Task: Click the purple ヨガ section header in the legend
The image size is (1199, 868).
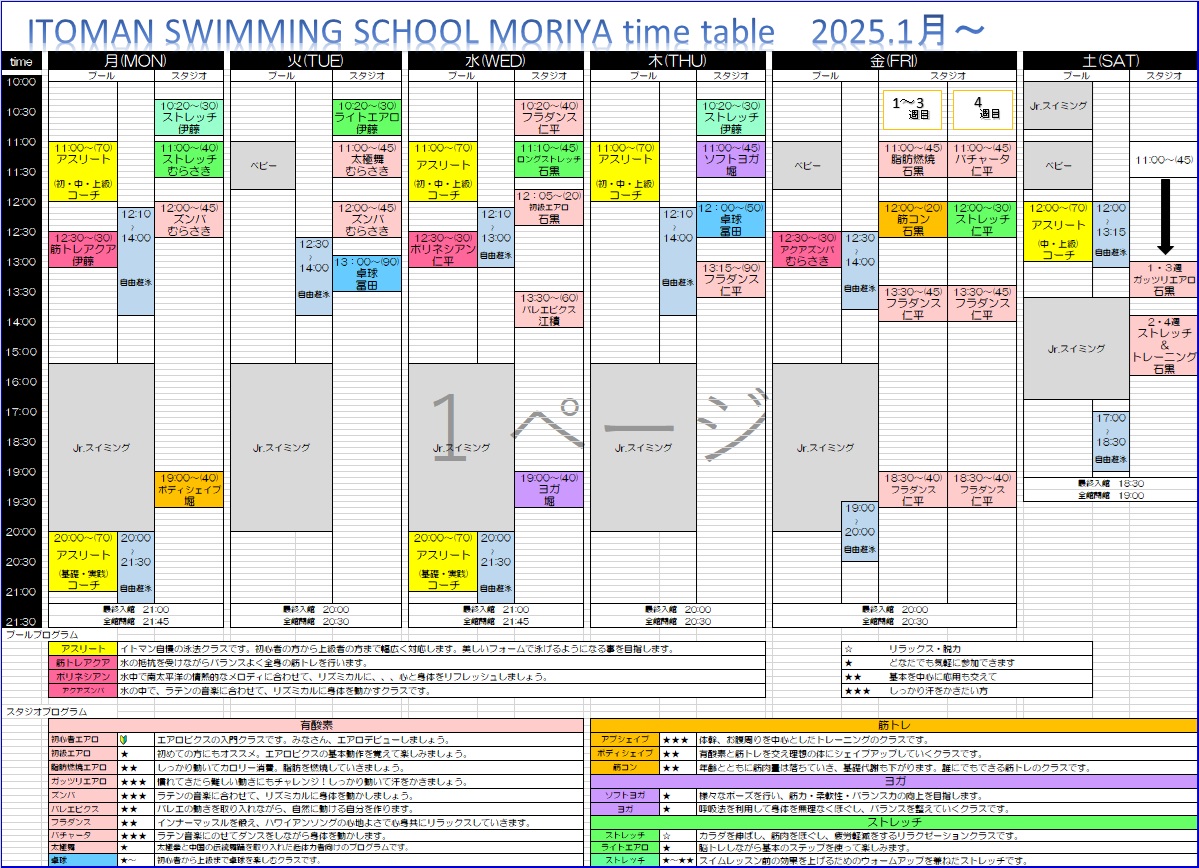Action: 894,781
